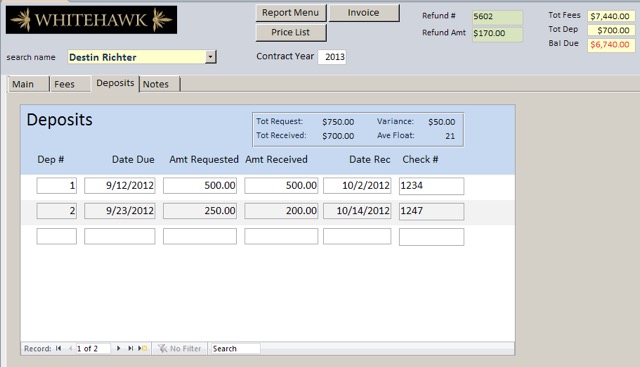The image size is (640, 367).
Task: Click the No Filter indicator
Action: point(180,348)
